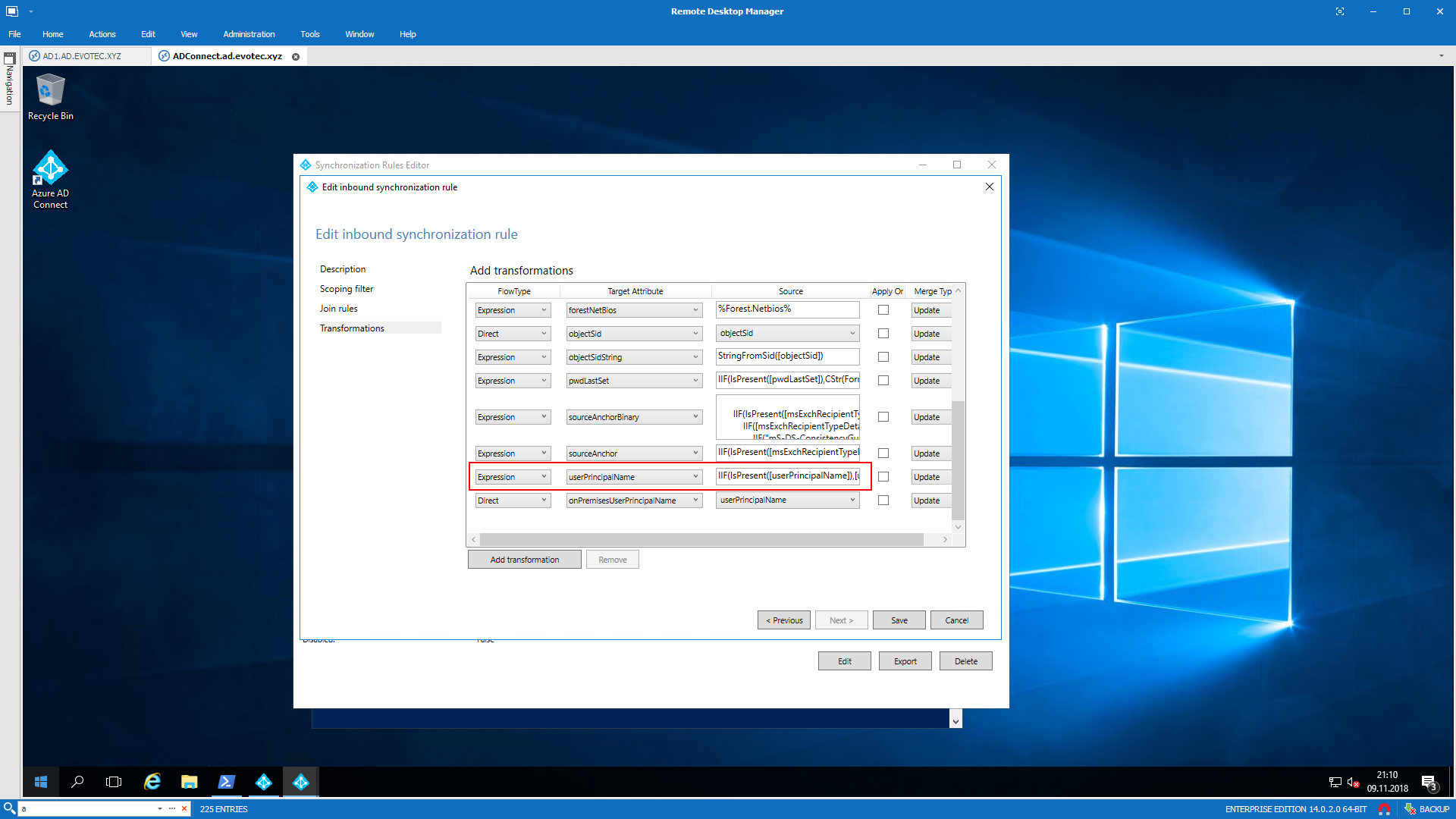The image size is (1456, 819).
Task: Open the Task View icon
Action: click(x=114, y=782)
